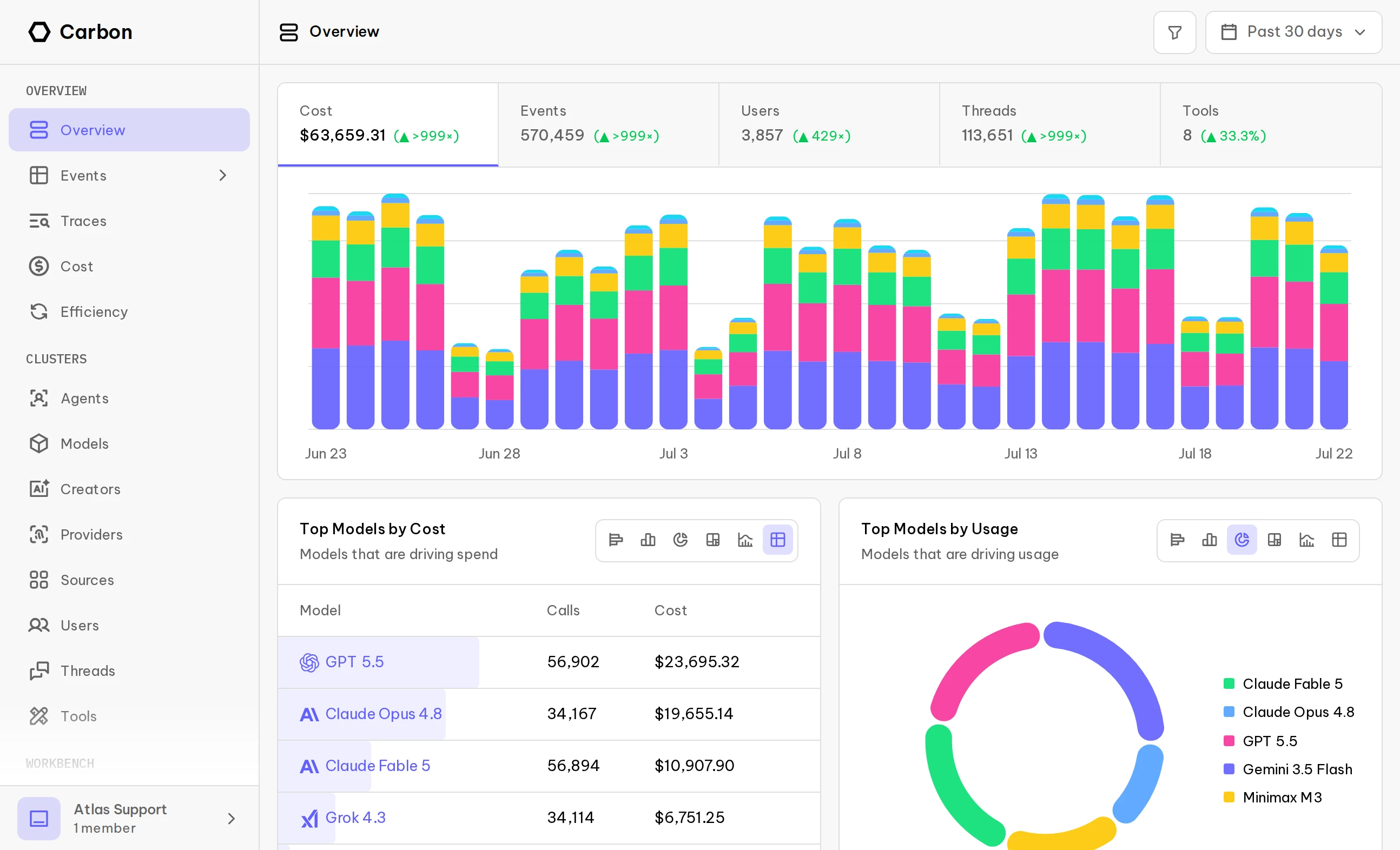Click the Jun 23 bar in the chart
Screen dimensions: 1400x850
tap(326, 317)
